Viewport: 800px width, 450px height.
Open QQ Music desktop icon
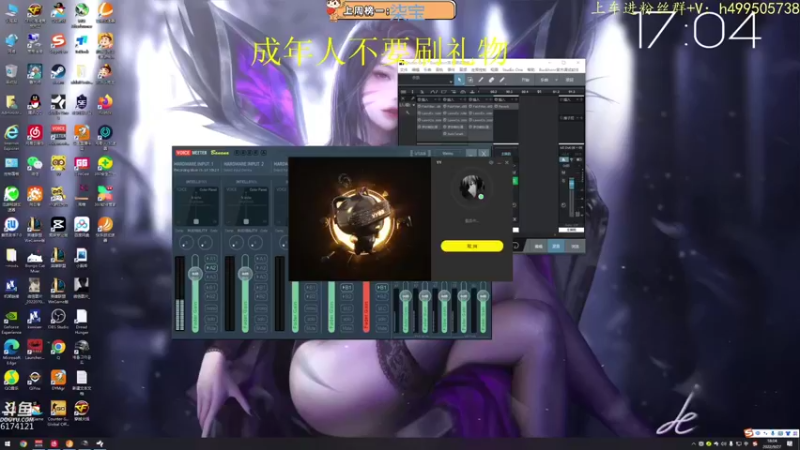point(11,378)
